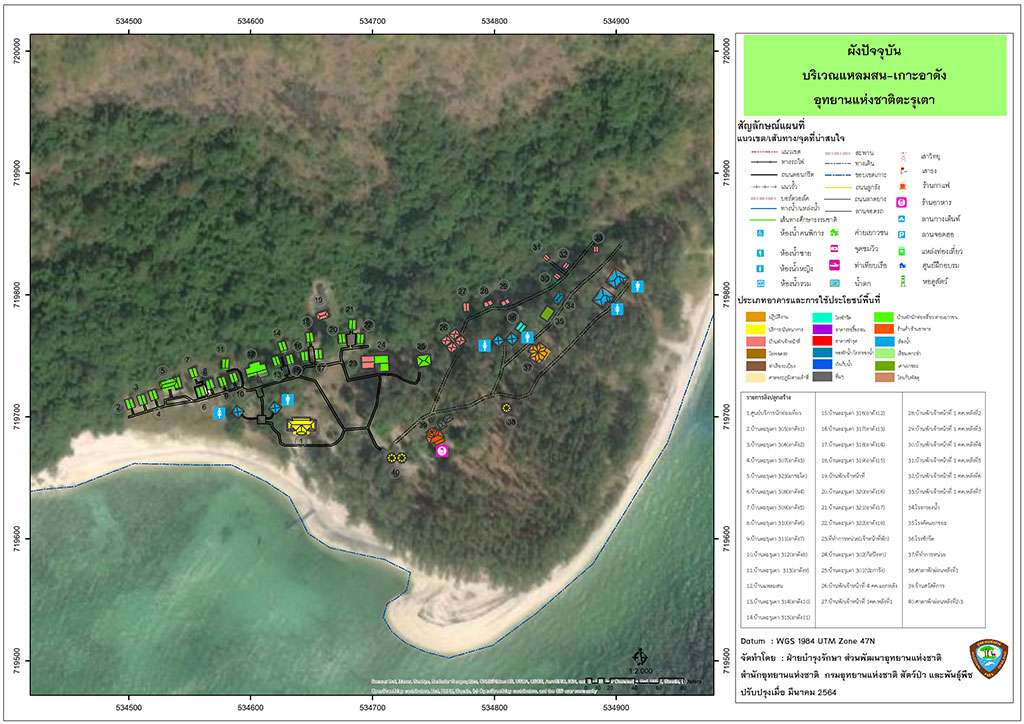Click the green camping icon in legend
The height and width of the screenshot is (724, 1024).
pos(834,233)
